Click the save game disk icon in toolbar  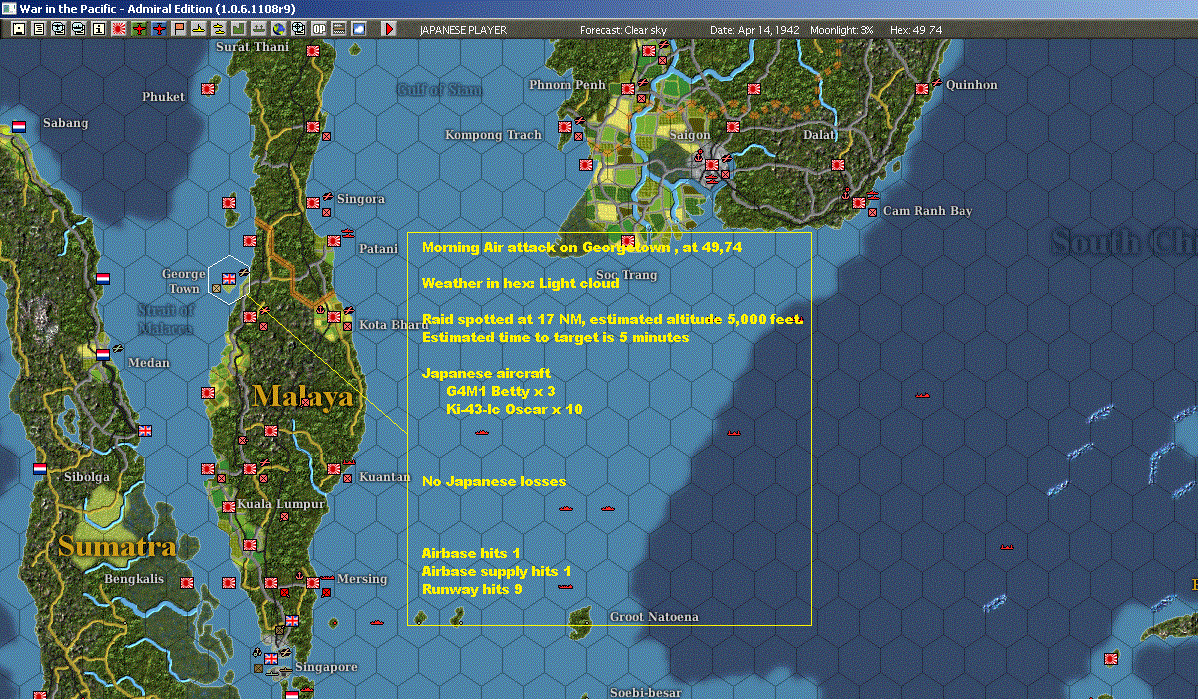[x=19, y=29]
